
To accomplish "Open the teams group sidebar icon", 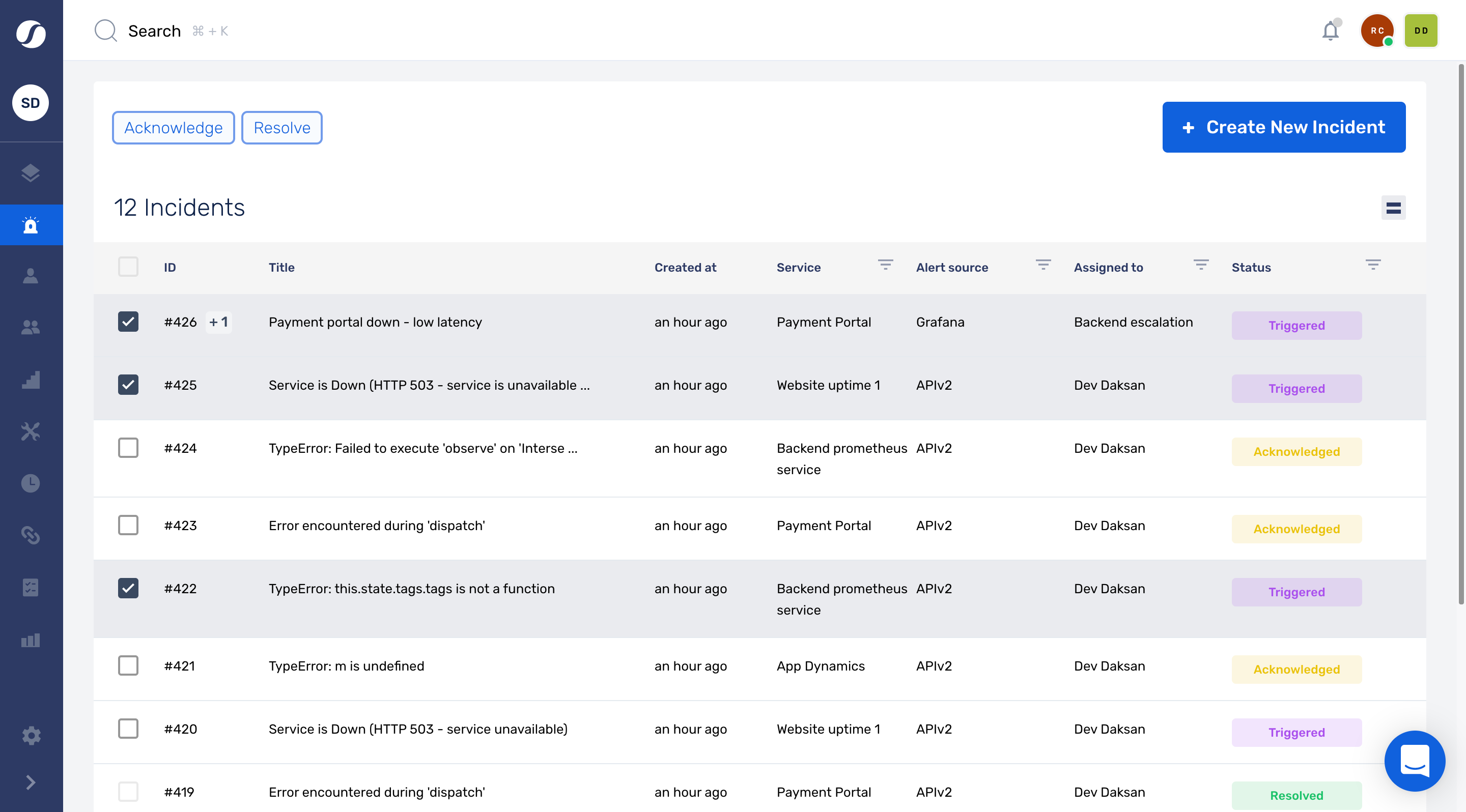I will click(x=31, y=328).
